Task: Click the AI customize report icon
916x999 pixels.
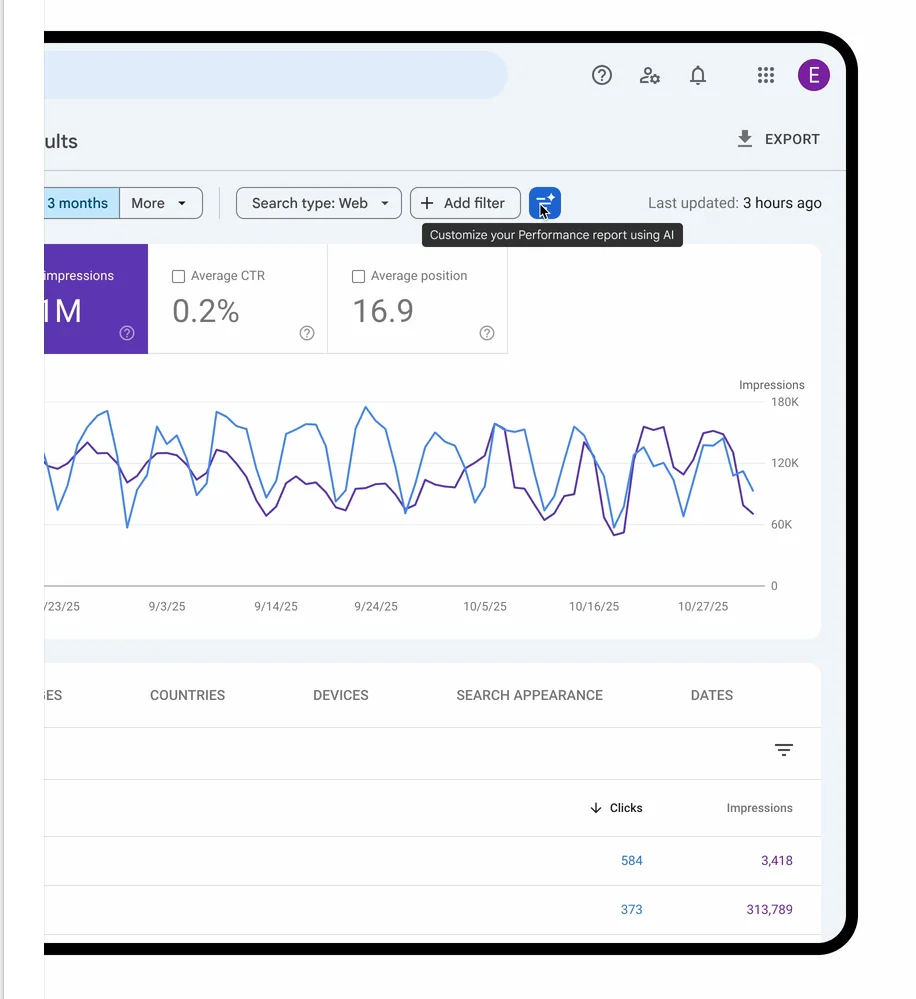Action: pyautogui.click(x=545, y=203)
